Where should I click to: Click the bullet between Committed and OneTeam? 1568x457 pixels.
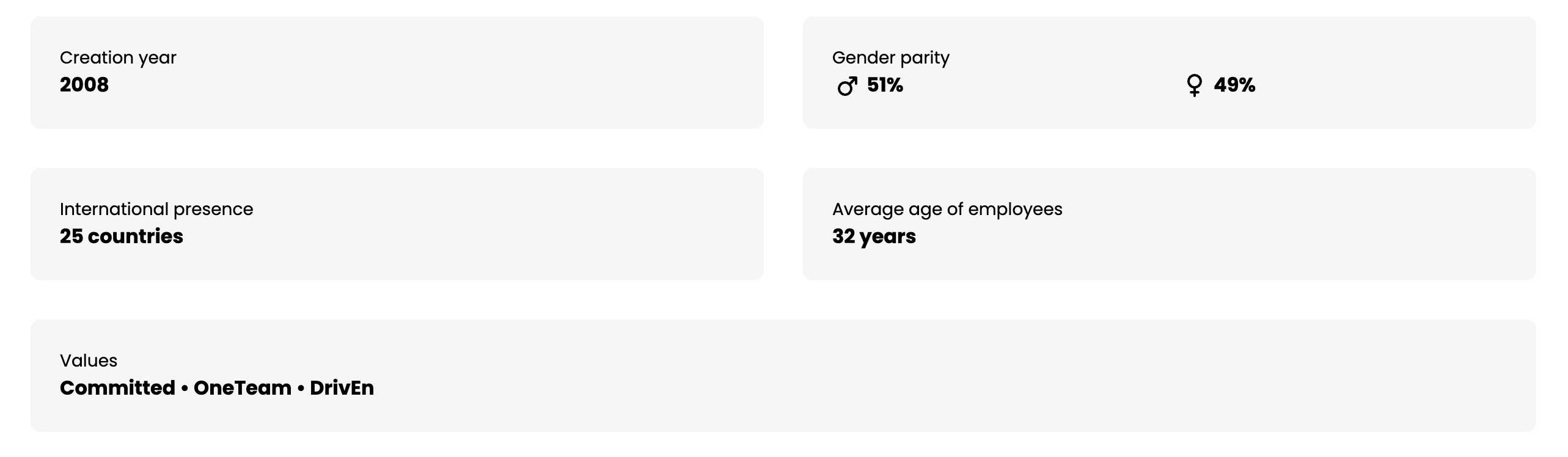click(185, 389)
